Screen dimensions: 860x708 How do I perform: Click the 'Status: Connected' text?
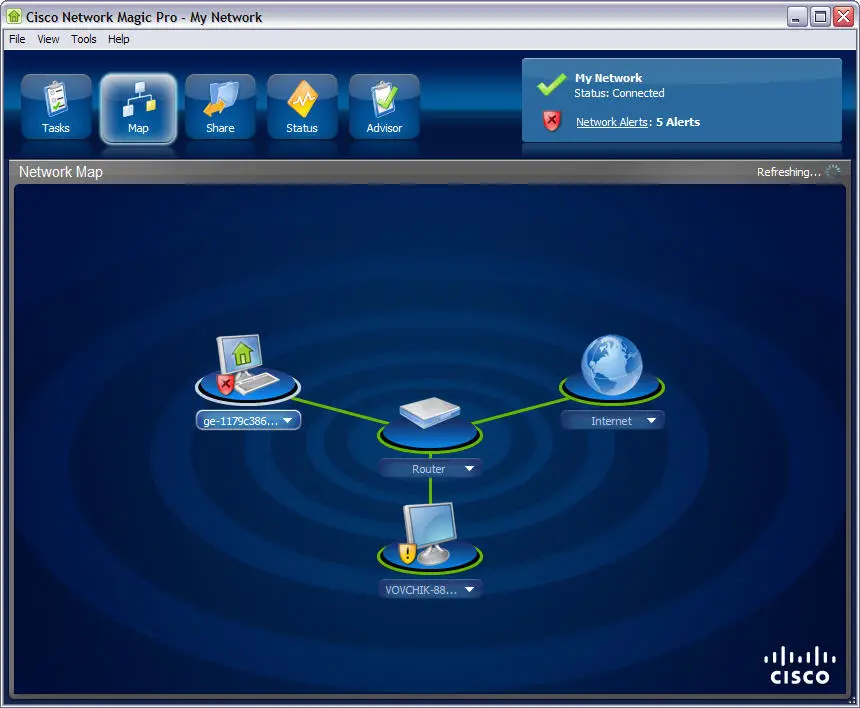point(619,93)
